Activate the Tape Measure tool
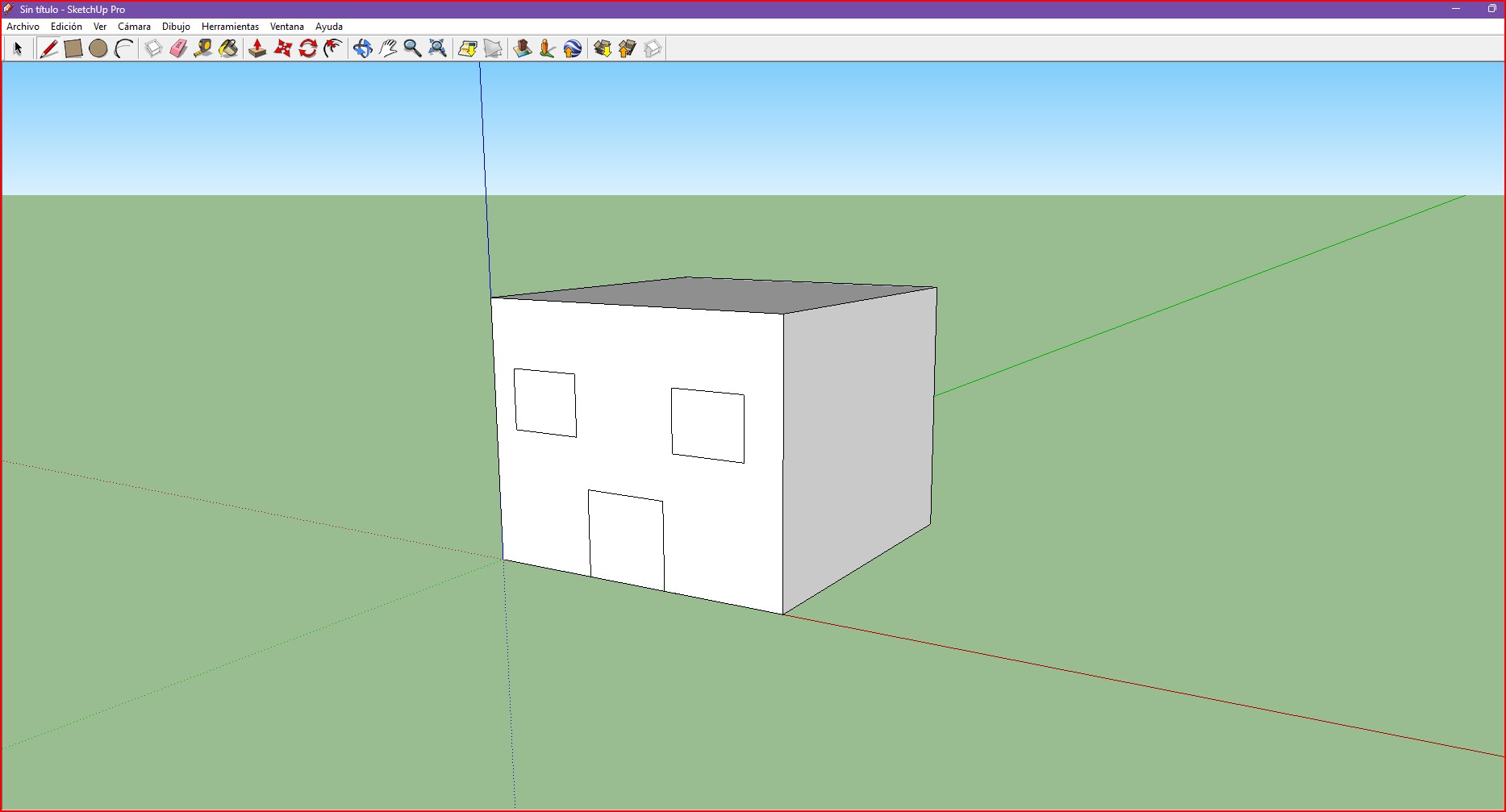 tap(203, 48)
